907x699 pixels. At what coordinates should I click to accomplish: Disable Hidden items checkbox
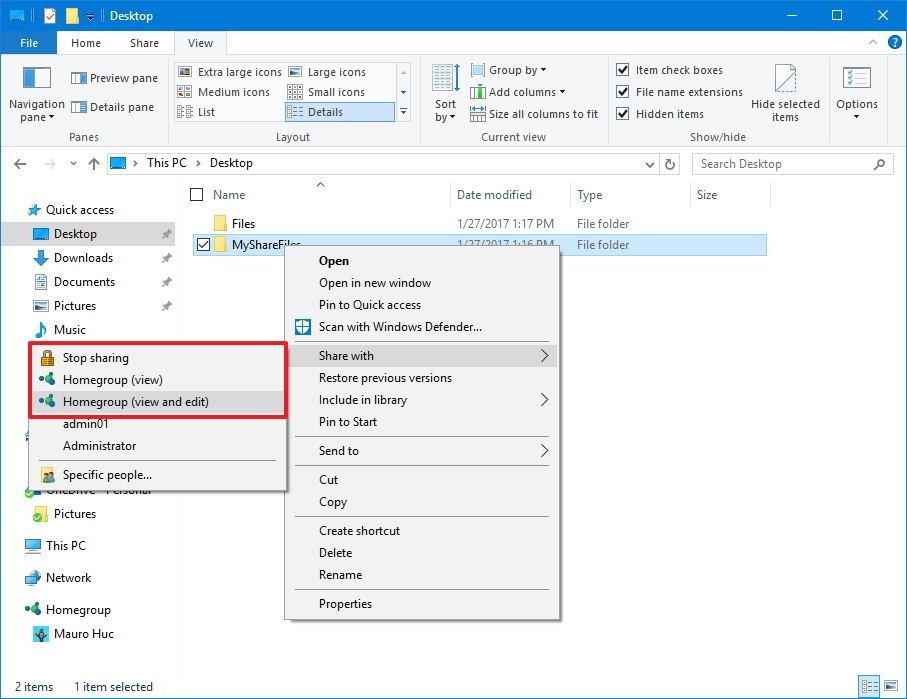(x=623, y=114)
